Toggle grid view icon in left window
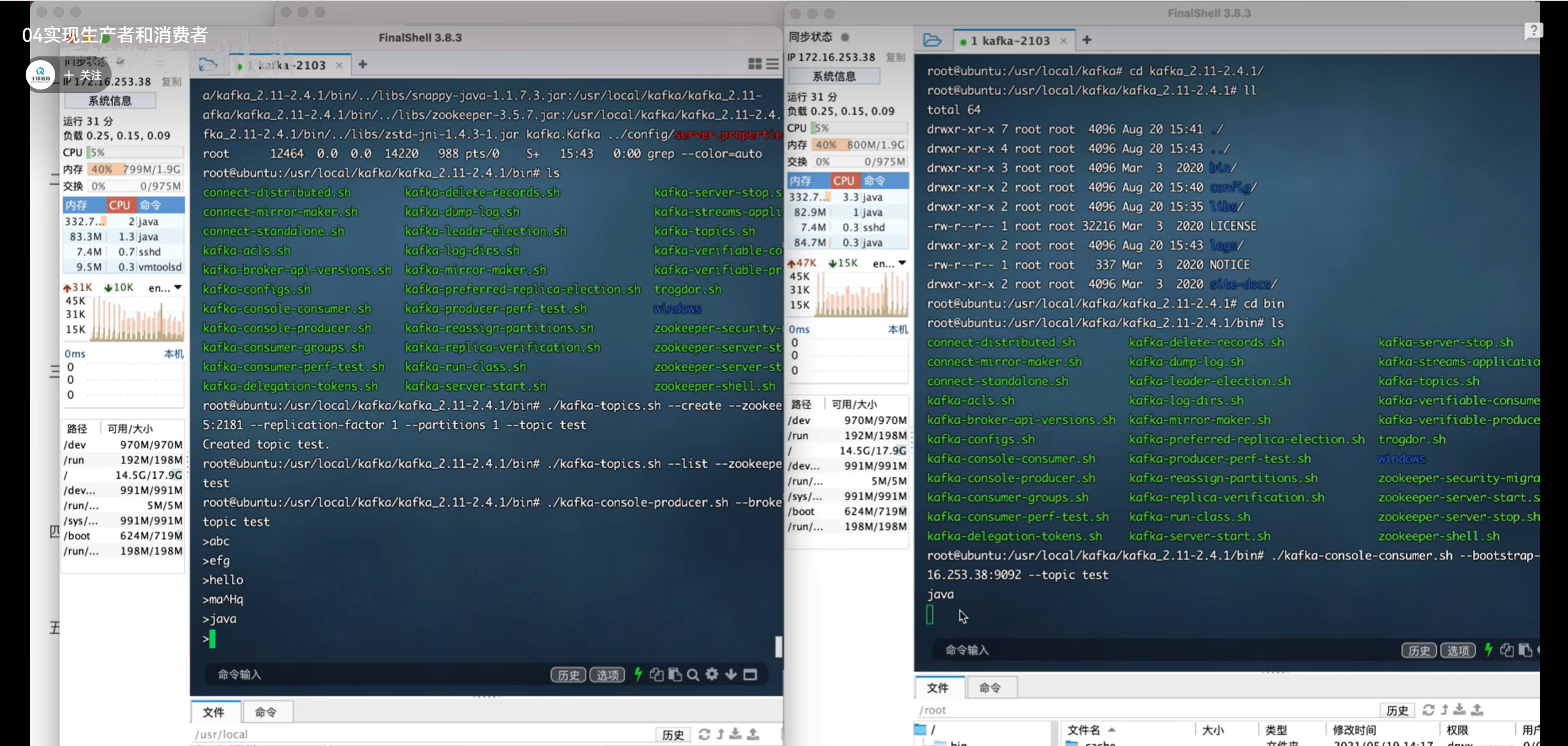Screen dimensions: 1568x746 pyautogui.click(x=755, y=64)
